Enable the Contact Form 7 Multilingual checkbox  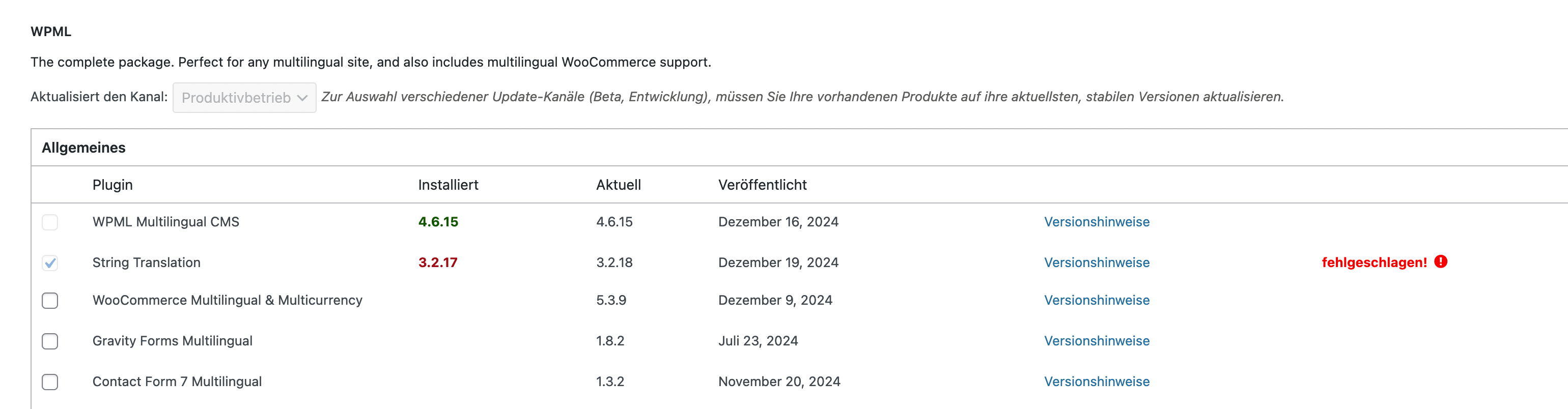50,382
